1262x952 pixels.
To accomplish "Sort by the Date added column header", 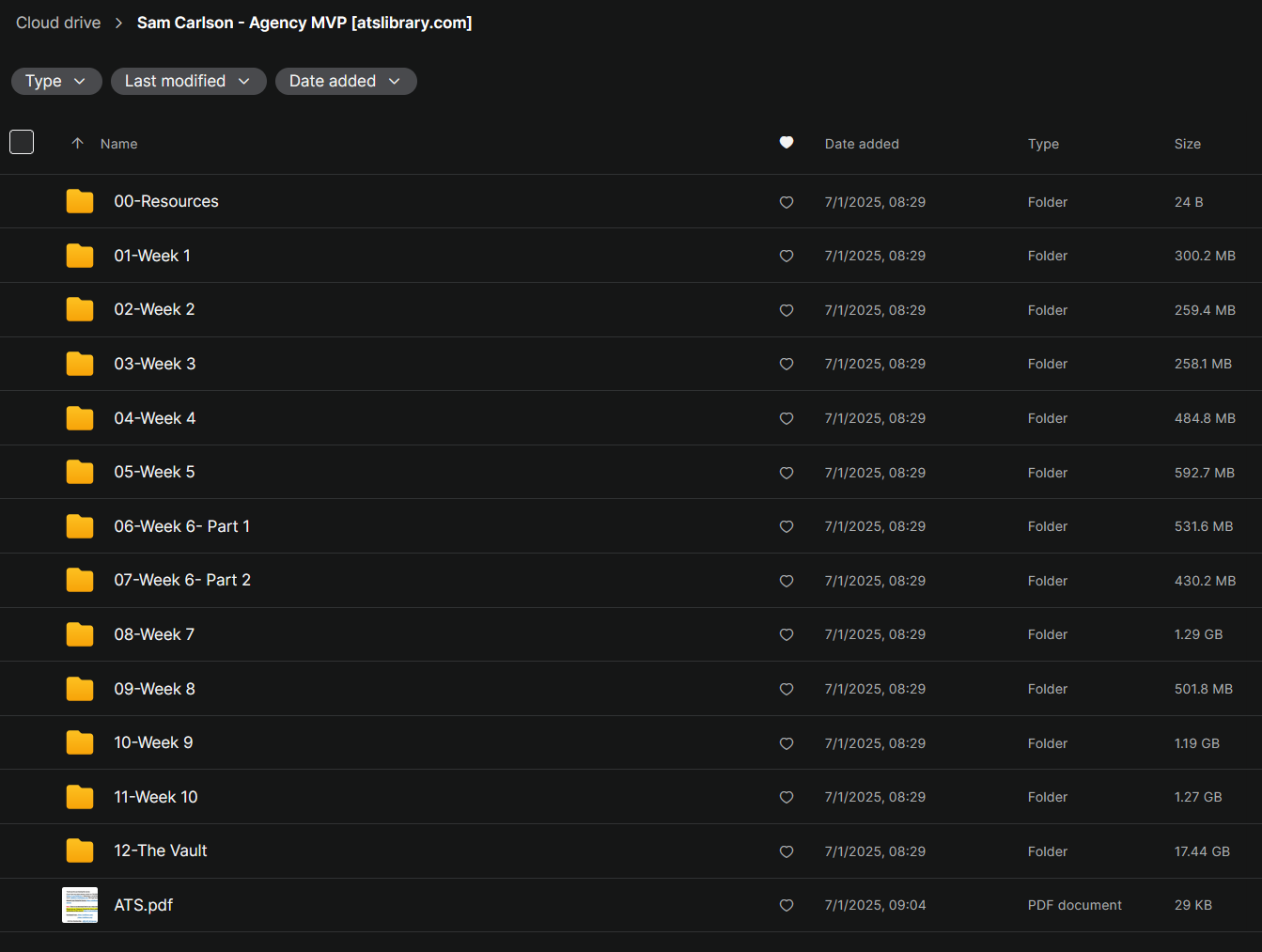I will 862,144.
